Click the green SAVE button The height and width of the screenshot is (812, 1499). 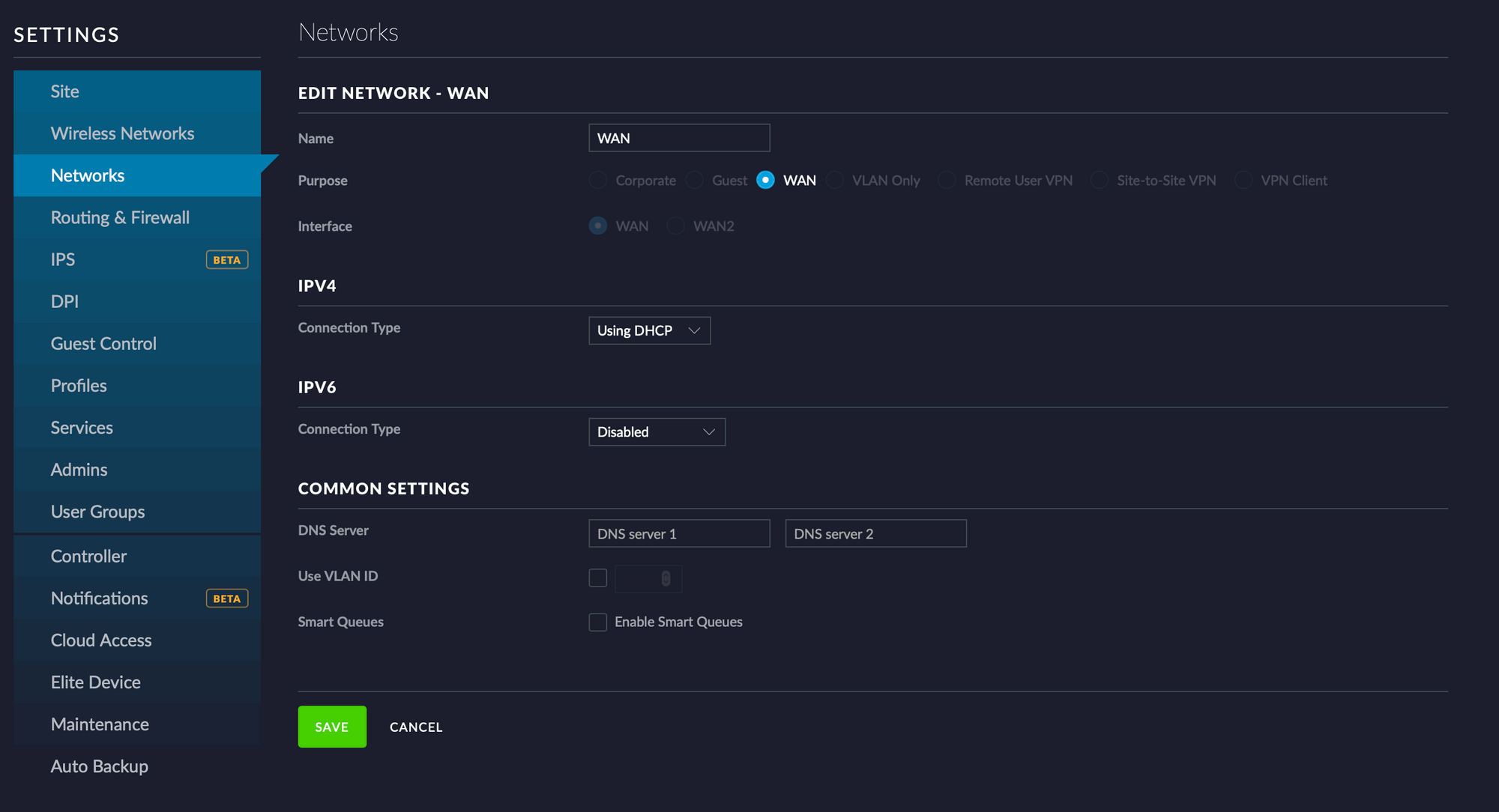click(x=332, y=727)
